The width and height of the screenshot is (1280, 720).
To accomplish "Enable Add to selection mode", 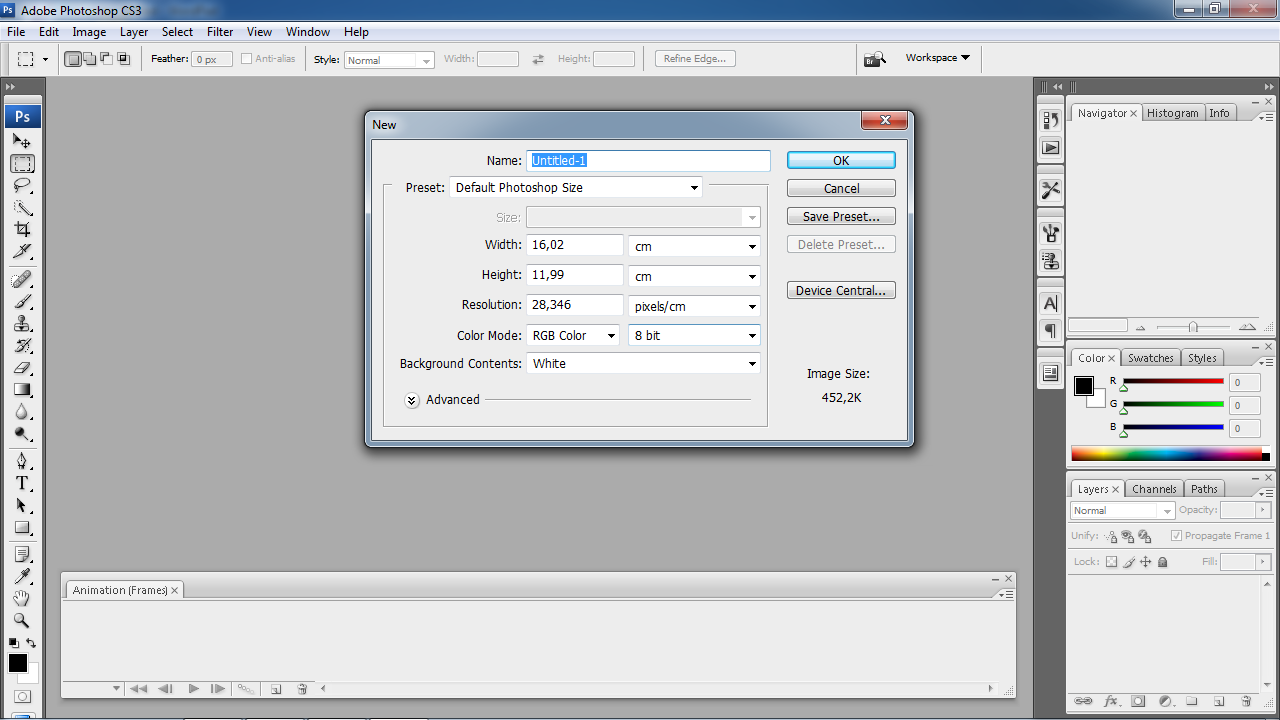I will [91, 59].
